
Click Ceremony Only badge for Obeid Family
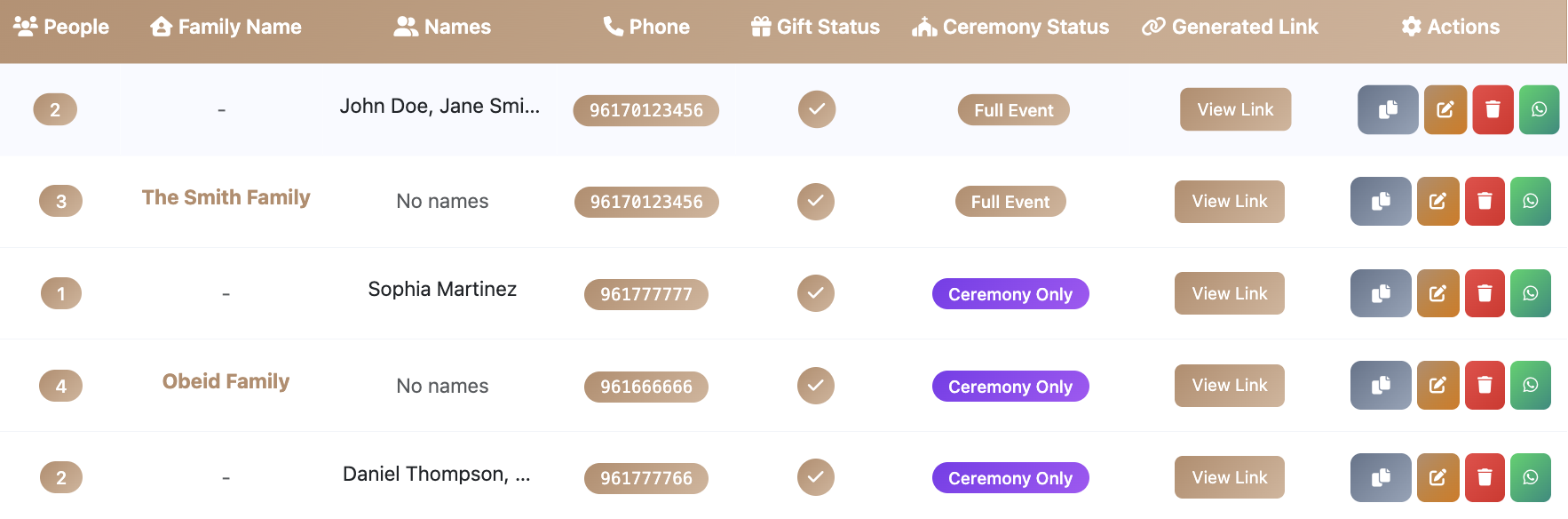click(x=1010, y=387)
